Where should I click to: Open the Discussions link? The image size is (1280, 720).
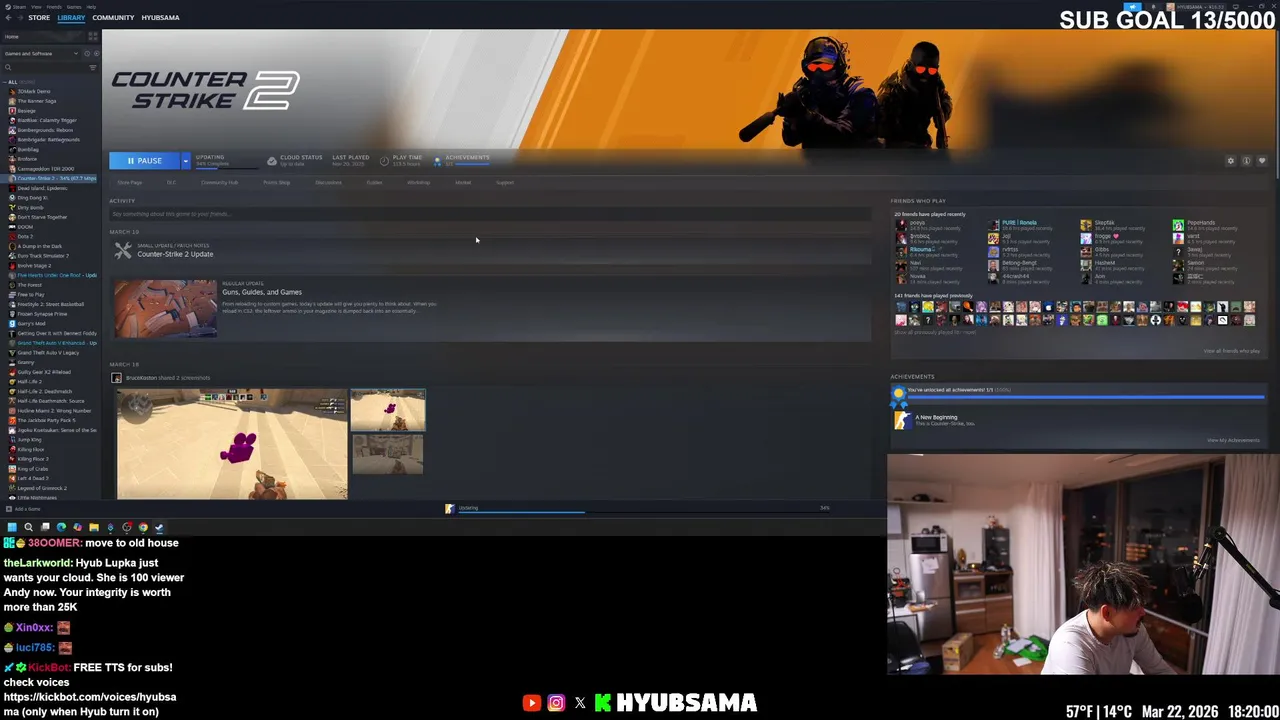(x=328, y=183)
